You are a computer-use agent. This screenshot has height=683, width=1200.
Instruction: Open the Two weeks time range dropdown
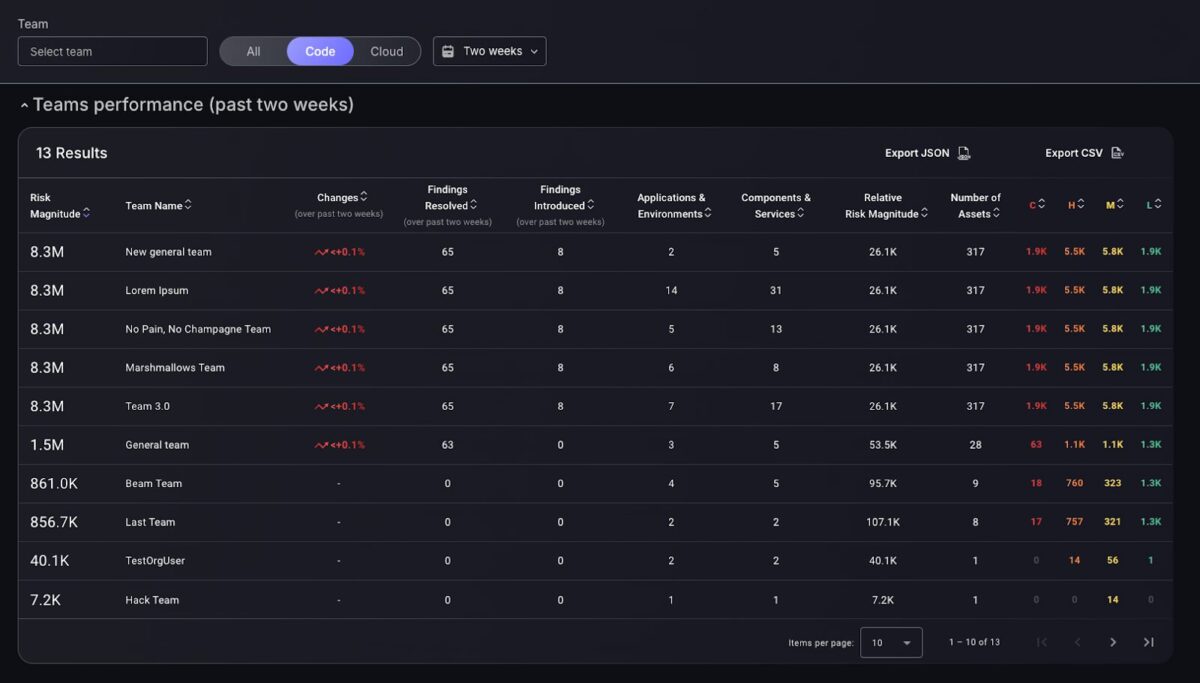490,51
